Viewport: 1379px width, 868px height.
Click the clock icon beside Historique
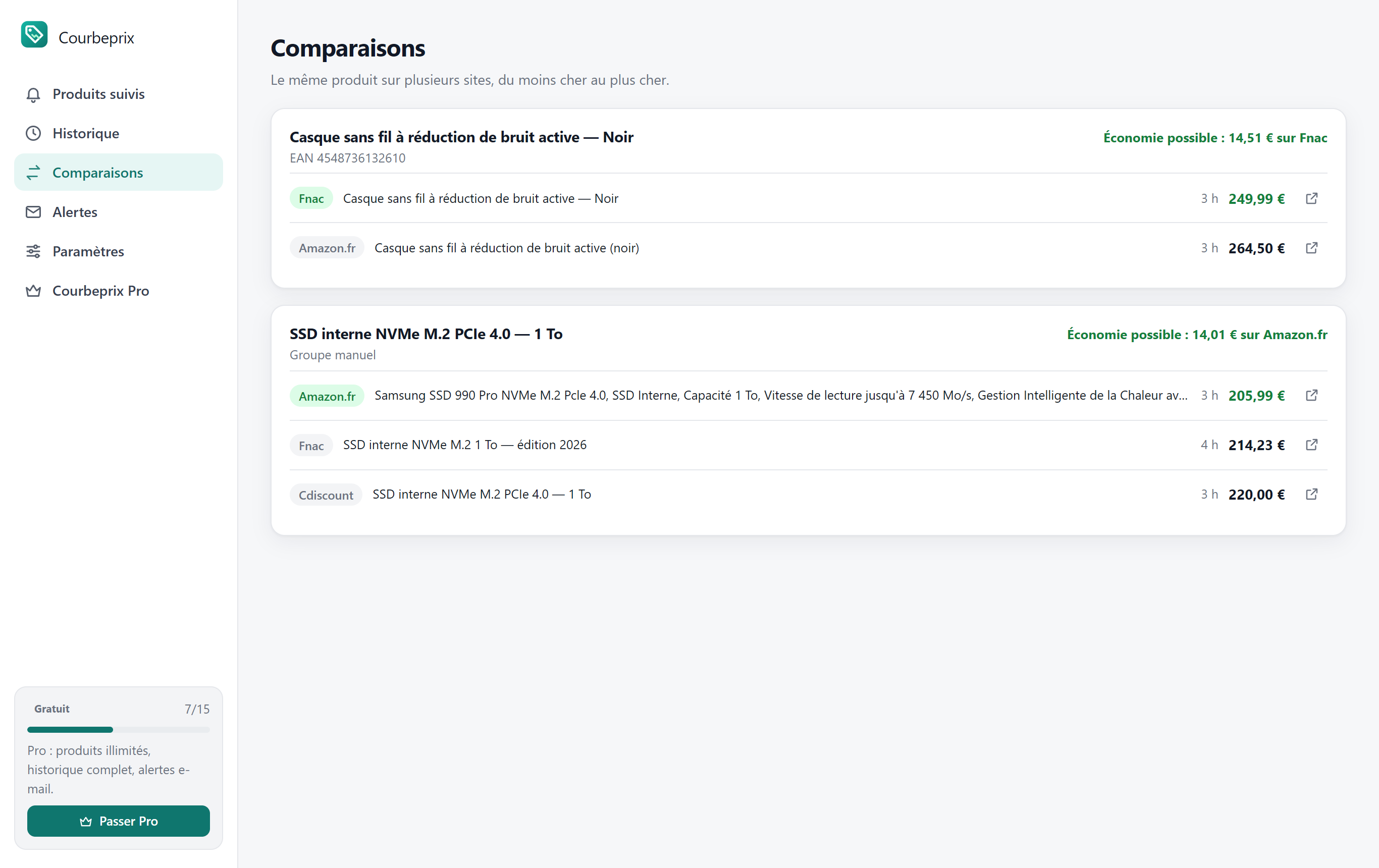pyautogui.click(x=33, y=133)
